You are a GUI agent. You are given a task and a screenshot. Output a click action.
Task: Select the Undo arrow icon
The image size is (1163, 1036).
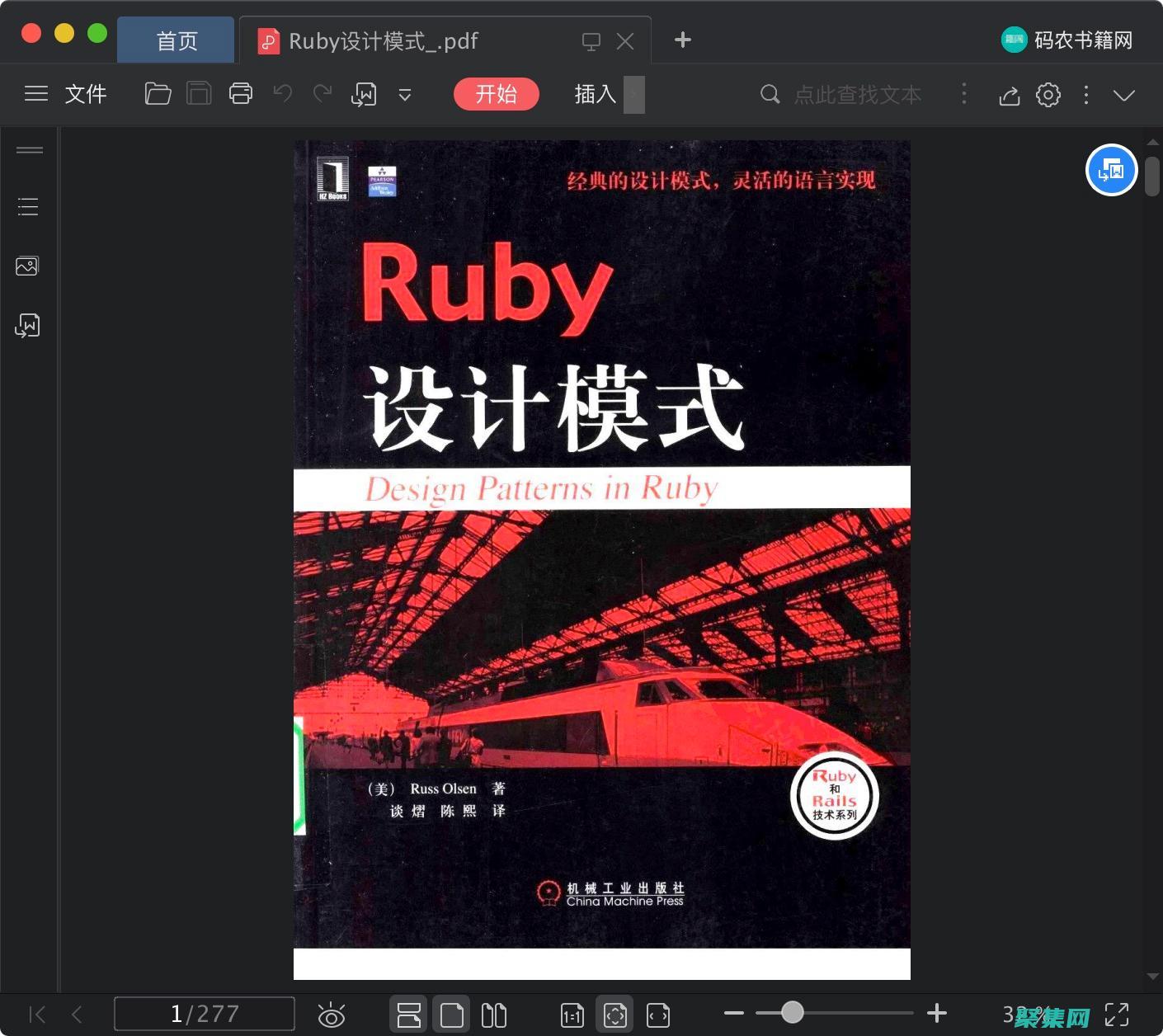[282, 93]
